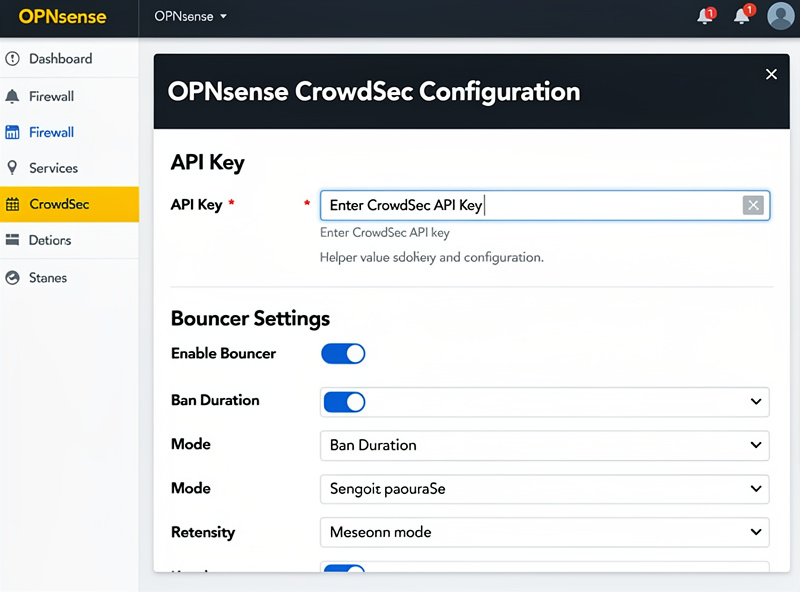This screenshot has height=592, width=800.
Task: Click the pin icon beside Services
Action: click(x=12, y=168)
